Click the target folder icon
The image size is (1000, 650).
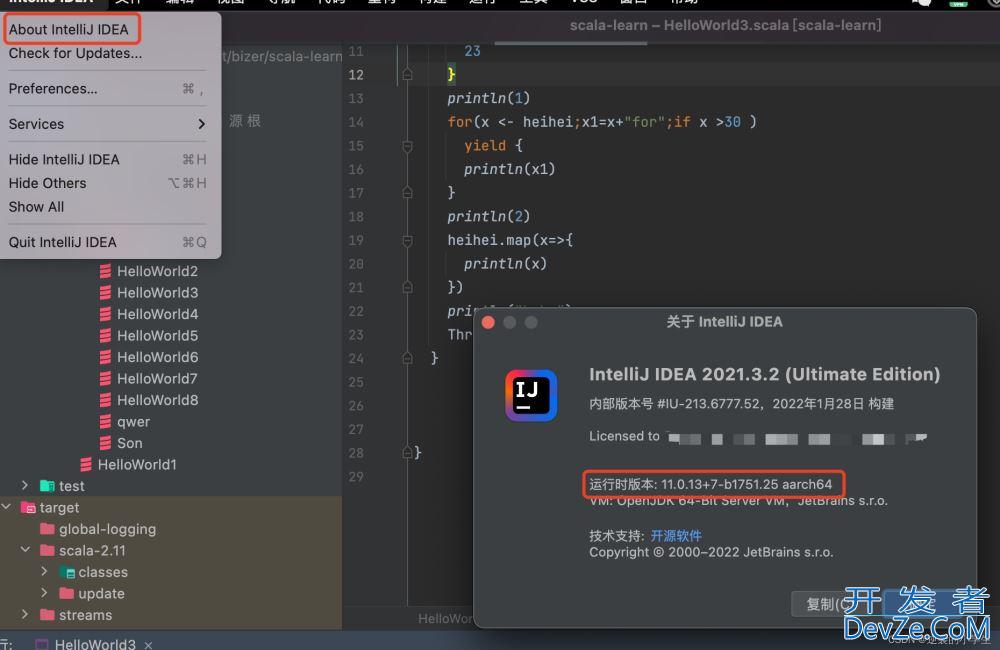pos(28,508)
